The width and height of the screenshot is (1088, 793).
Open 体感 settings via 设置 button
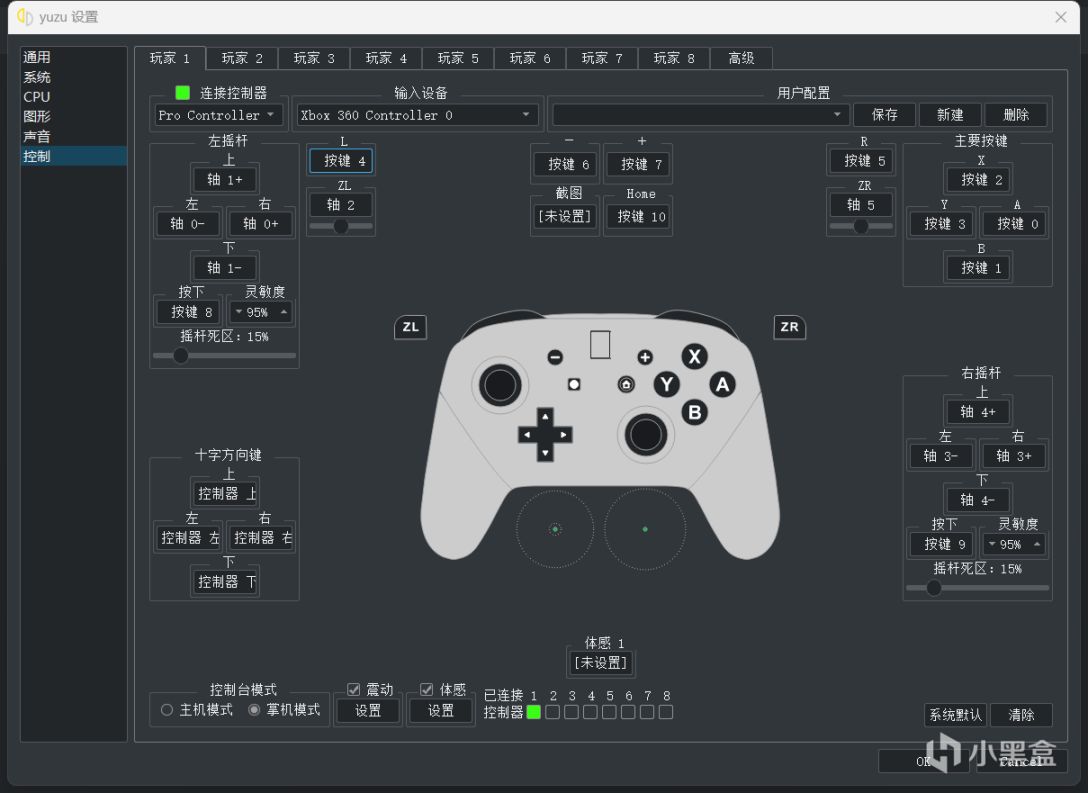tap(441, 710)
